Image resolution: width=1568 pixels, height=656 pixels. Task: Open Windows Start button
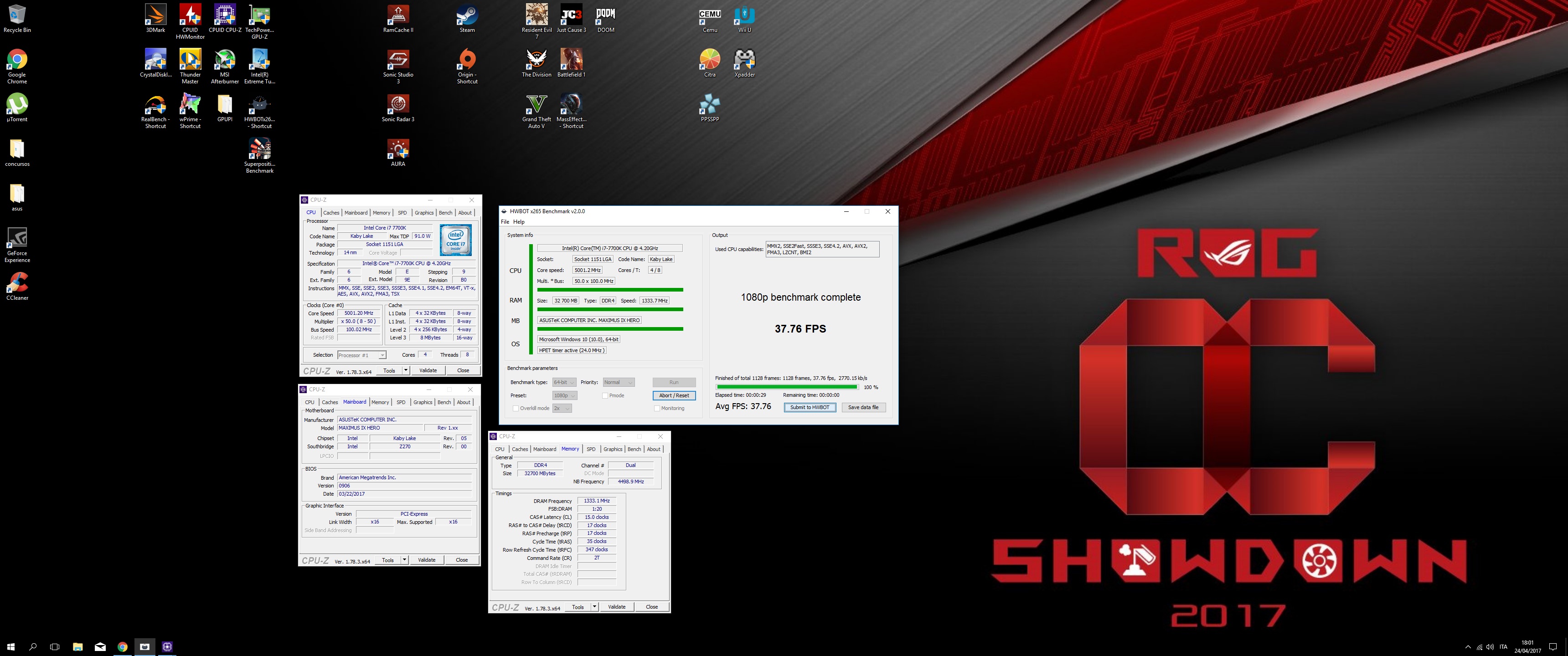(x=10, y=647)
